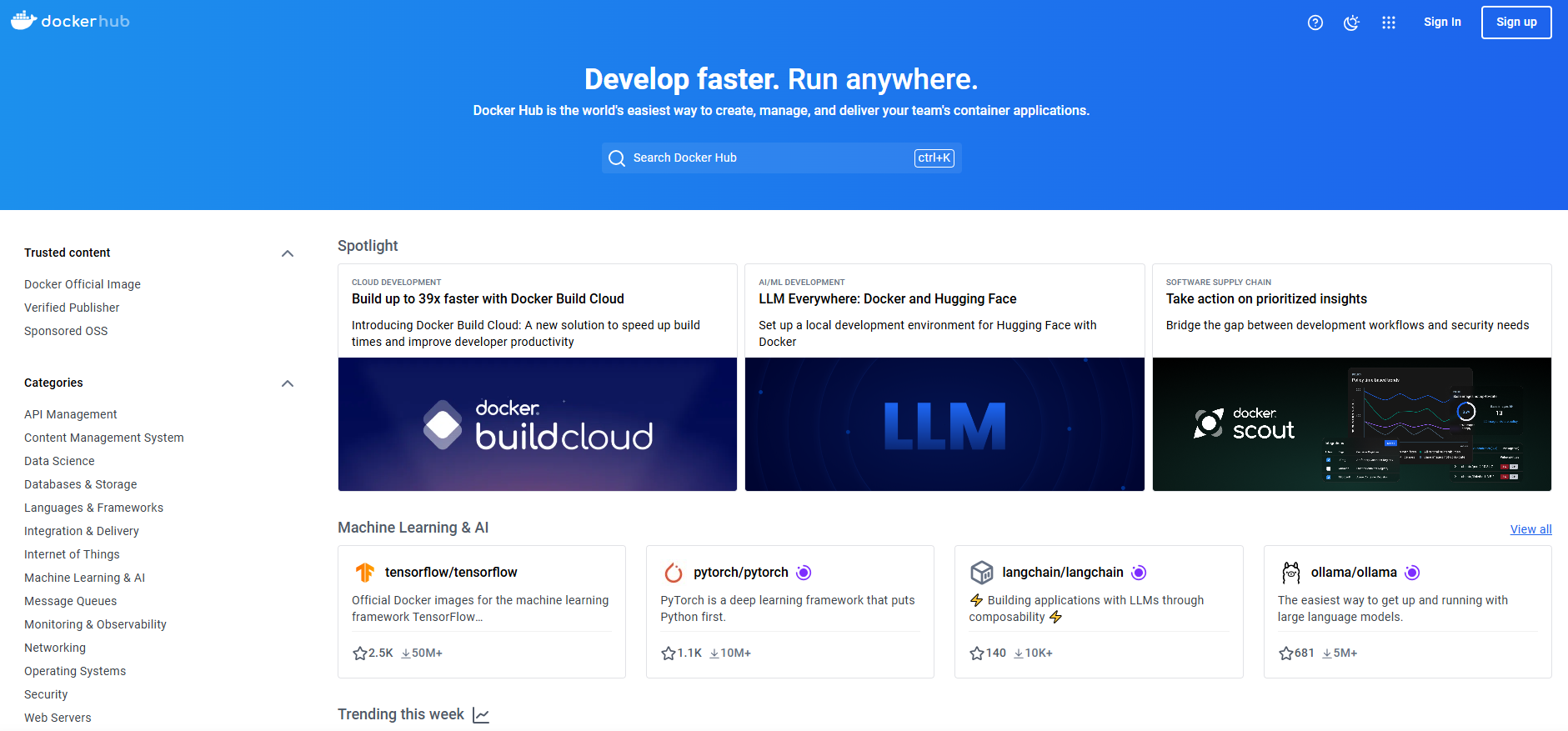Filter by Sponsored OSS
Image resolution: width=1568 pixels, height=731 pixels.
tap(66, 331)
